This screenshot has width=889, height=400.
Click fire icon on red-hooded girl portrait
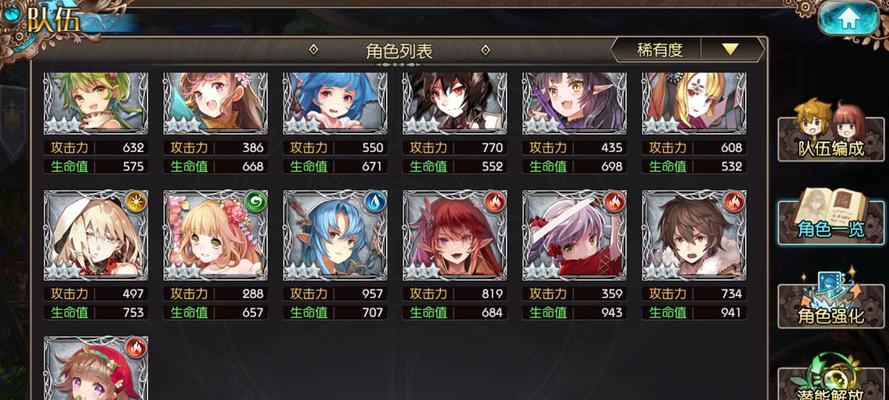(136, 348)
